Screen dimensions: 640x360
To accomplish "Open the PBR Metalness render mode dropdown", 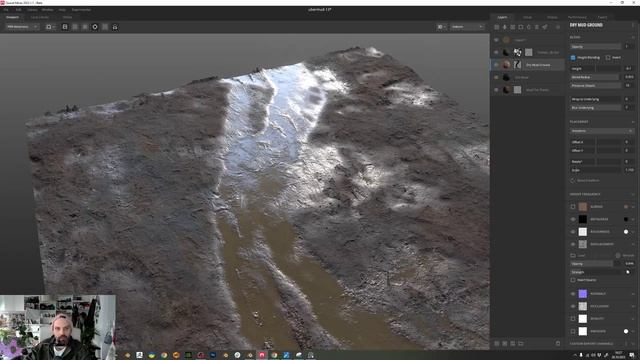I will point(22,27).
